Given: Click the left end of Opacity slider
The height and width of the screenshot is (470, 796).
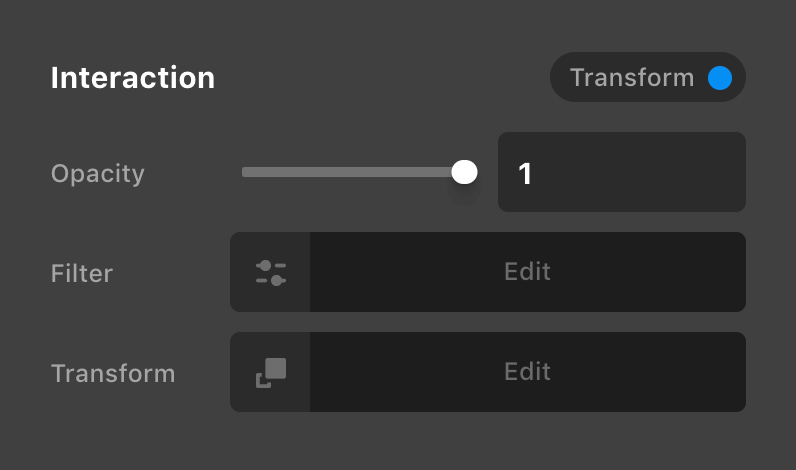Looking at the screenshot, I should [x=246, y=172].
